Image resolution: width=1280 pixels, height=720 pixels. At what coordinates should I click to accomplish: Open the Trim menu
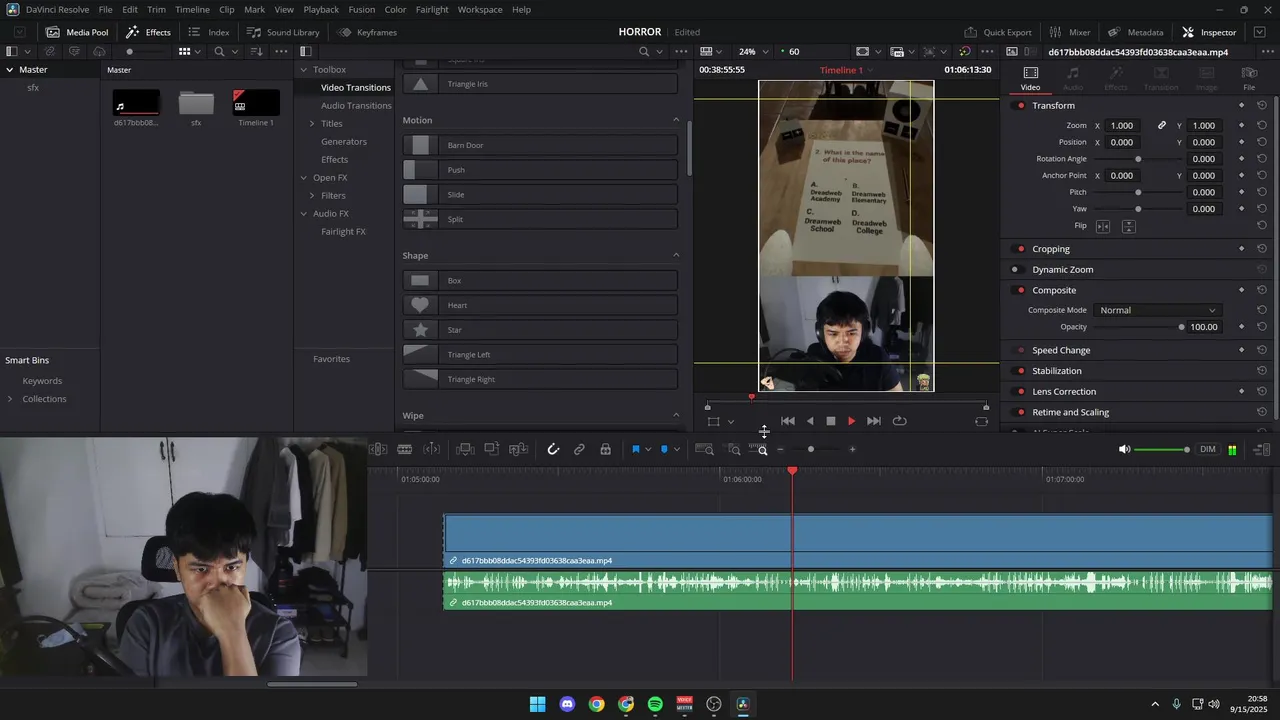point(156,9)
